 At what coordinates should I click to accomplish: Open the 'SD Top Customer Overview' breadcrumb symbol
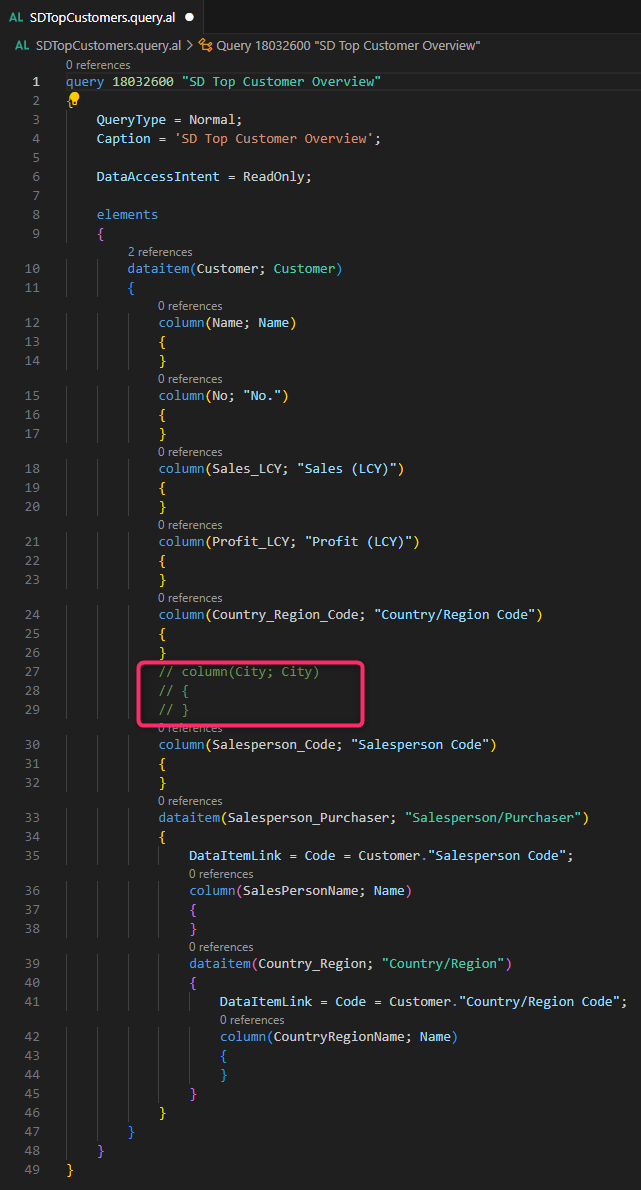(x=348, y=45)
